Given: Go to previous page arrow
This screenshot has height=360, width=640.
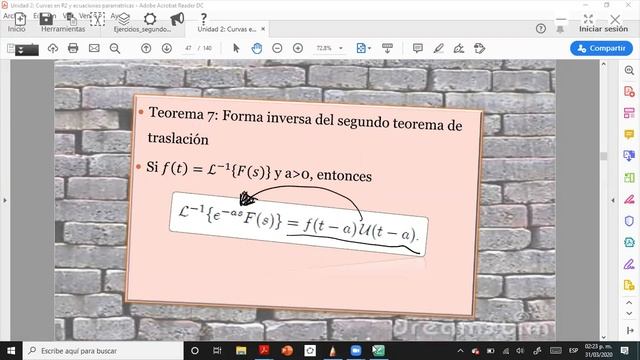Looking at the screenshot, I should click(x=146, y=48).
